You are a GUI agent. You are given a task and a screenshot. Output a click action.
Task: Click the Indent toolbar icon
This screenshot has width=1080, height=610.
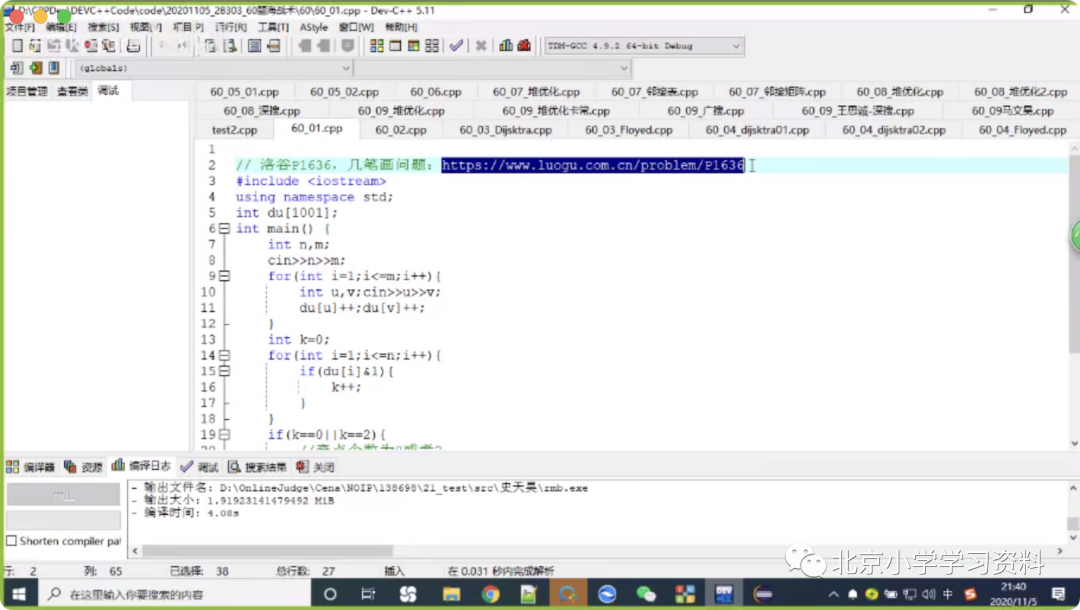click(323, 45)
